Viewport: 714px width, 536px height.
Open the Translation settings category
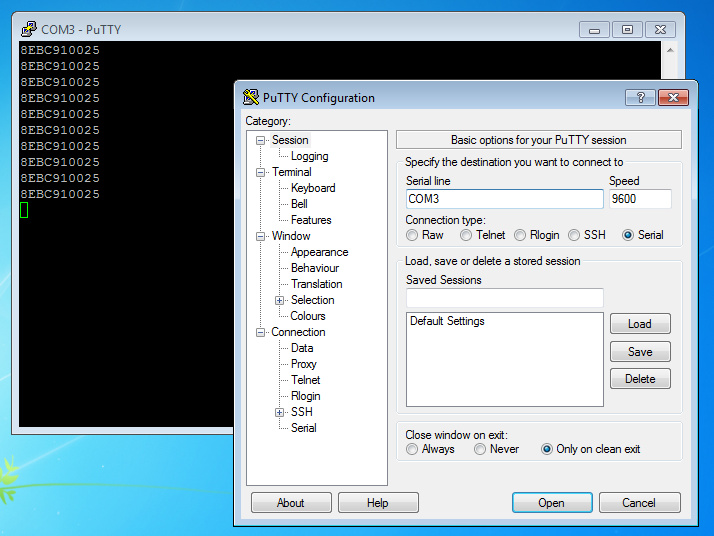[x=317, y=284]
